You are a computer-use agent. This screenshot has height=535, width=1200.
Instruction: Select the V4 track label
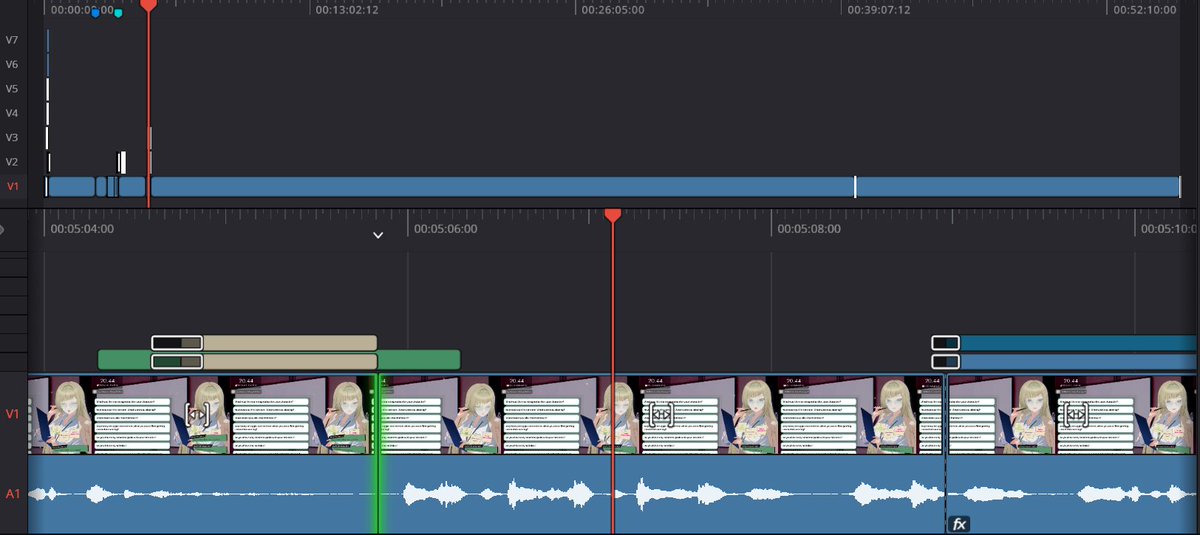[12, 113]
